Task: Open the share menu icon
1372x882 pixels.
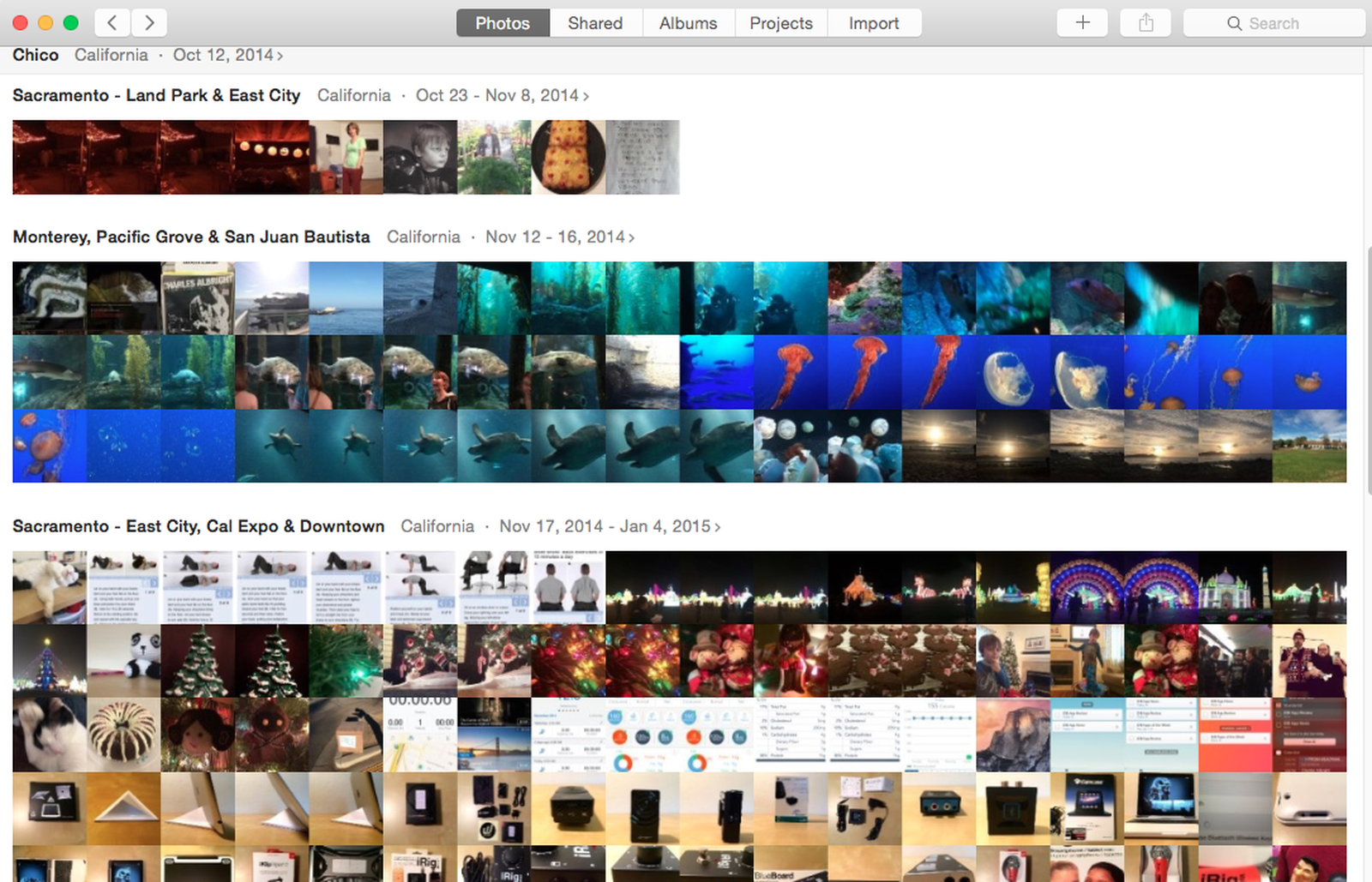Action: point(1146,23)
